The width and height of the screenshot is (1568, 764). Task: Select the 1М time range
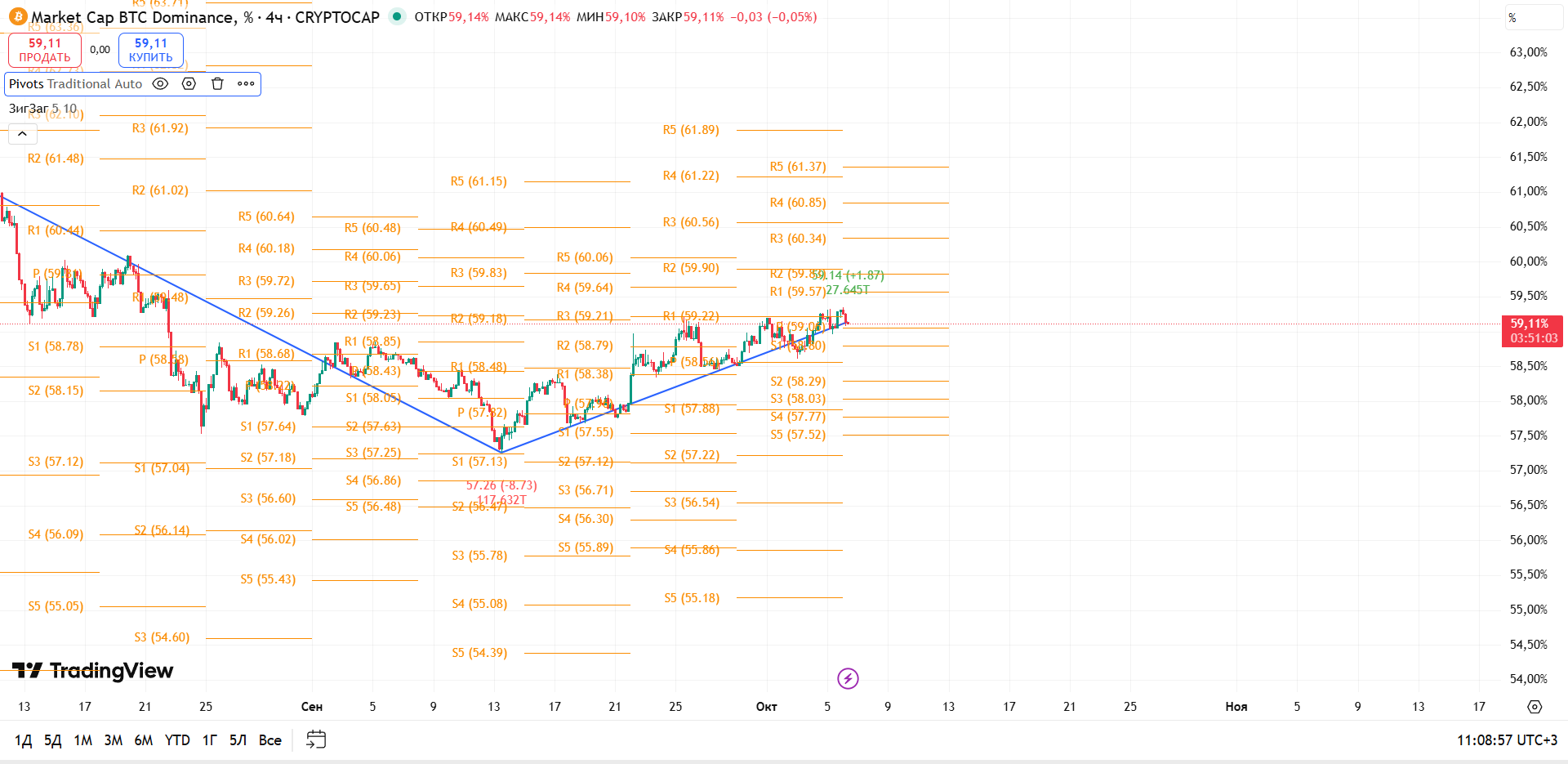click(x=82, y=740)
